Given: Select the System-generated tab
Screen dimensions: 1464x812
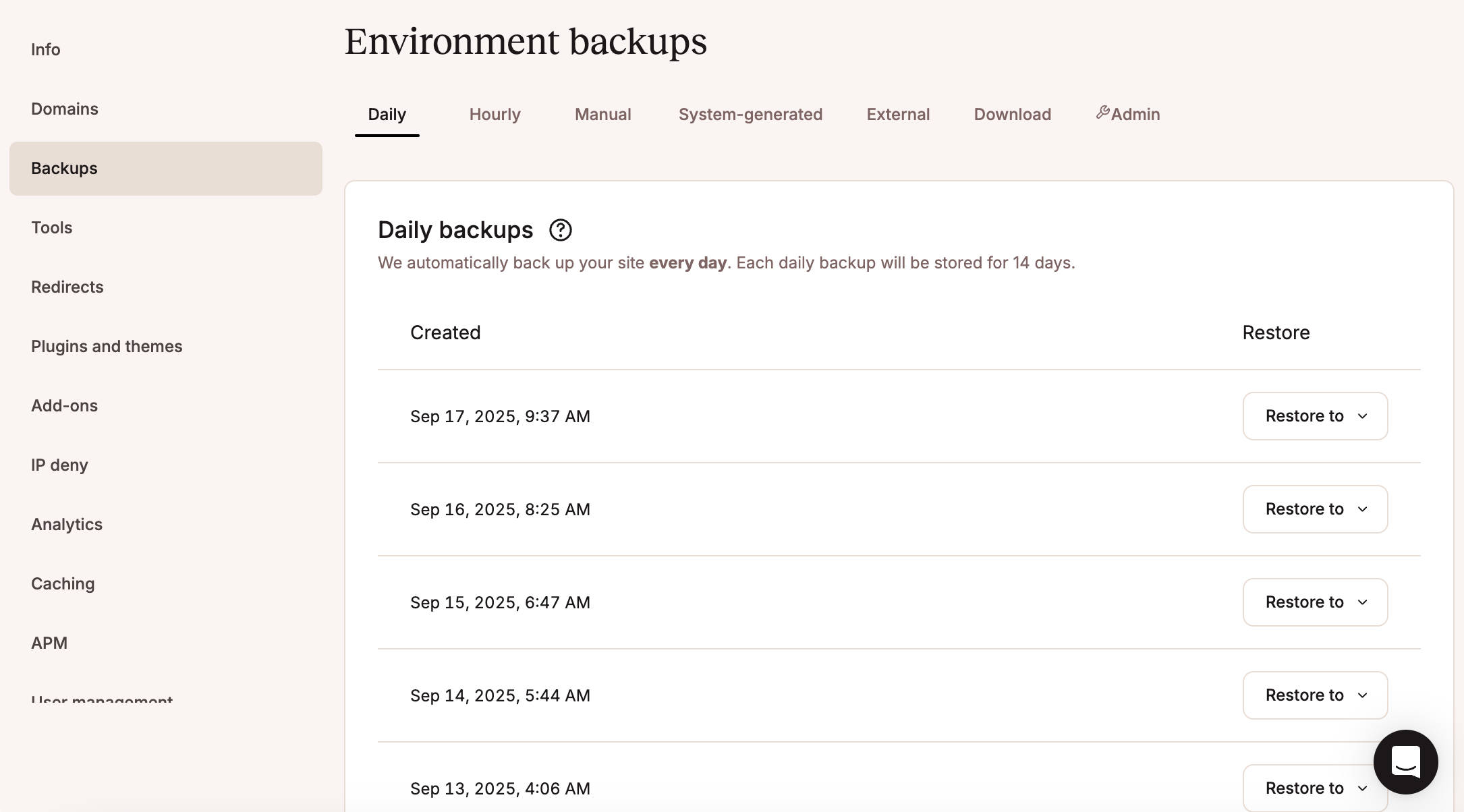Looking at the screenshot, I should point(750,114).
